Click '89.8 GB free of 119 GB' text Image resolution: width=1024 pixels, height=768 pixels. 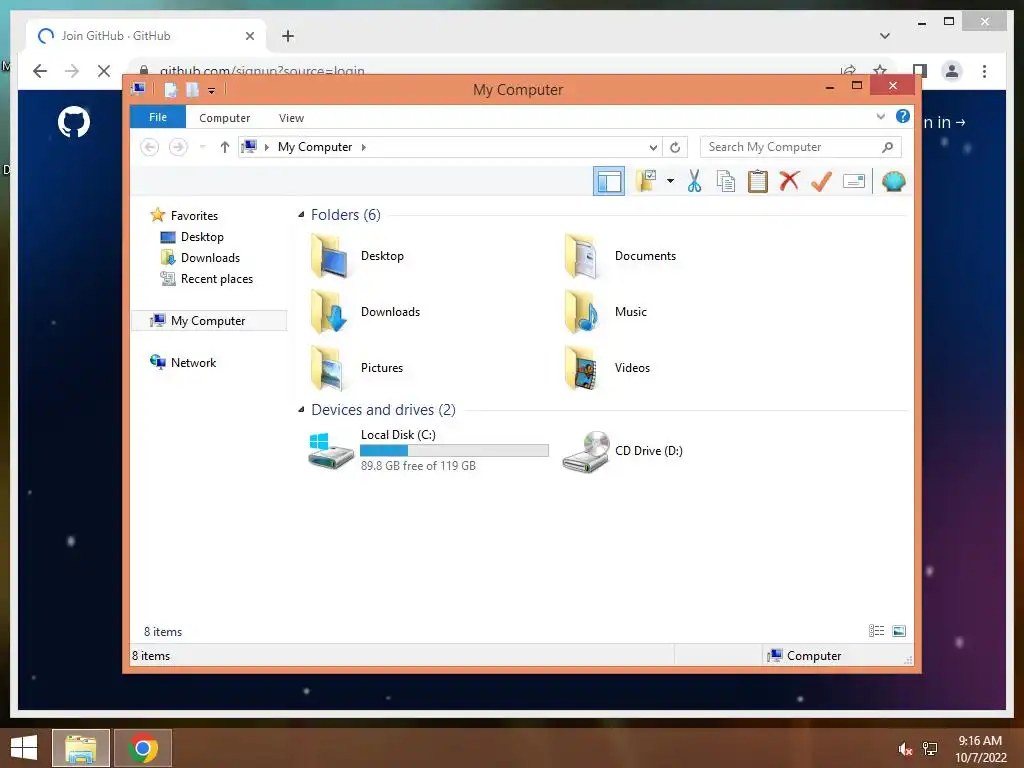tap(418, 466)
